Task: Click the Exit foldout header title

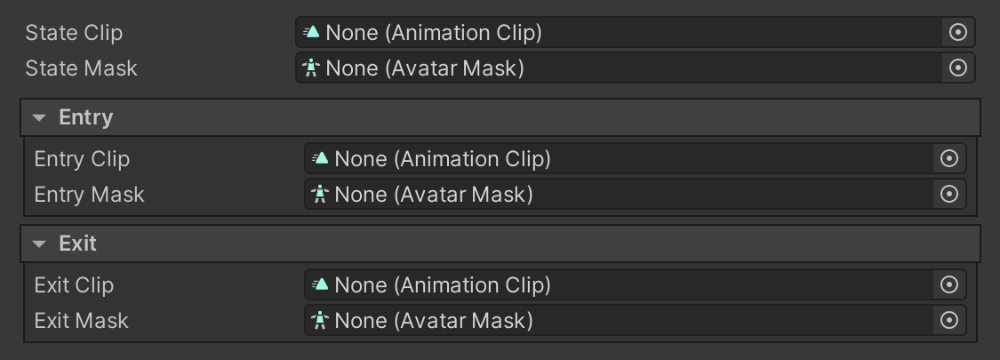Action: (x=78, y=244)
